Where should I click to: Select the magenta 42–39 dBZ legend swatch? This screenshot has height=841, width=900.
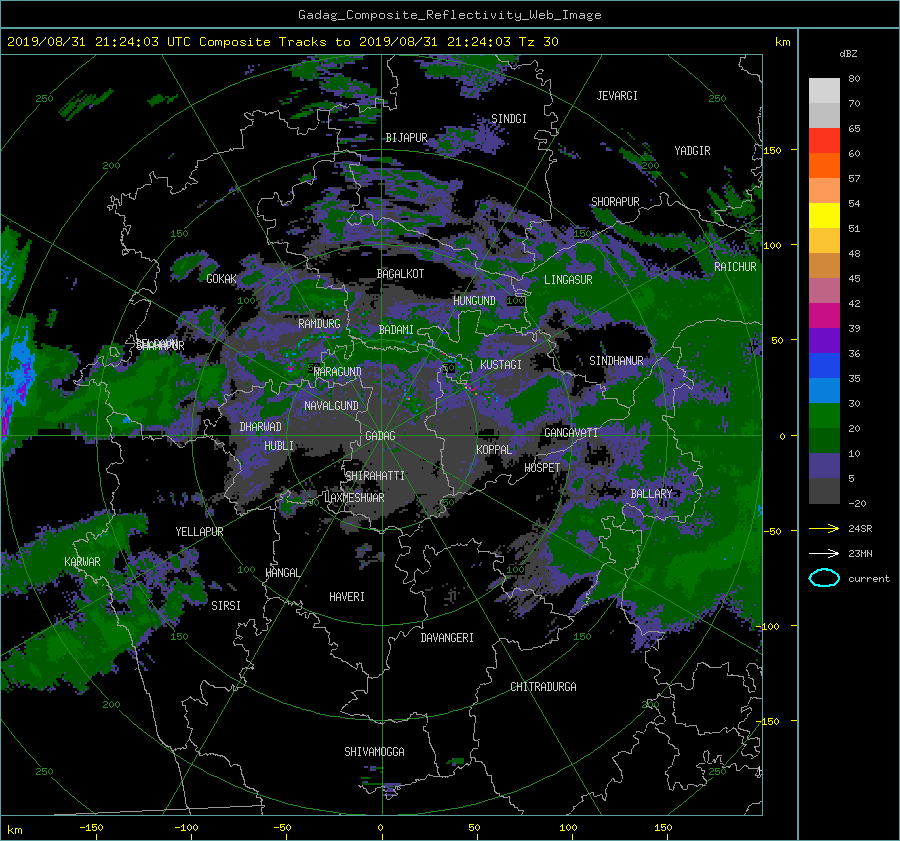pyautogui.click(x=824, y=316)
